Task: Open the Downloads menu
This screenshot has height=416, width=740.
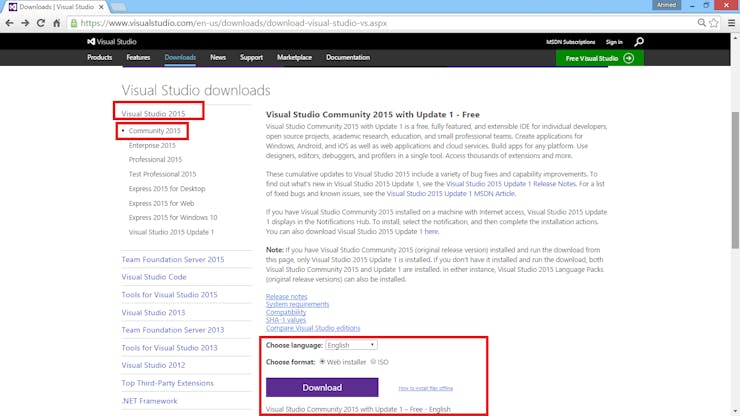Action: tap(180, 57)
